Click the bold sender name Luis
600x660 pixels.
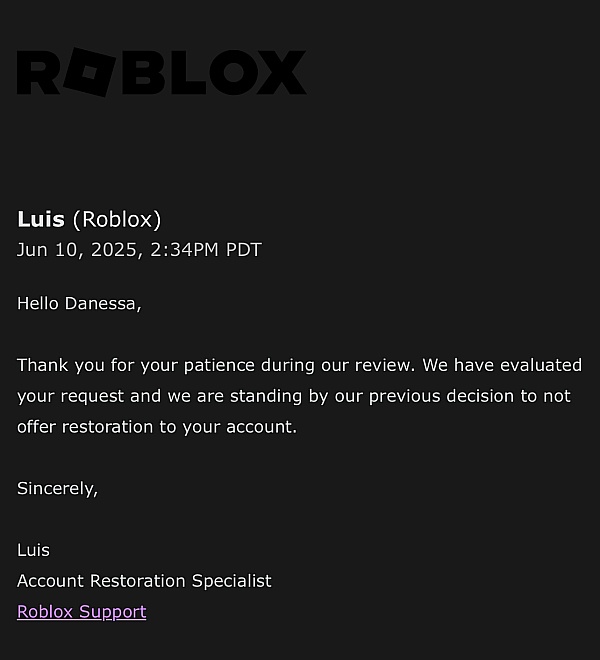pyautogui.click(x=41, y=219)
